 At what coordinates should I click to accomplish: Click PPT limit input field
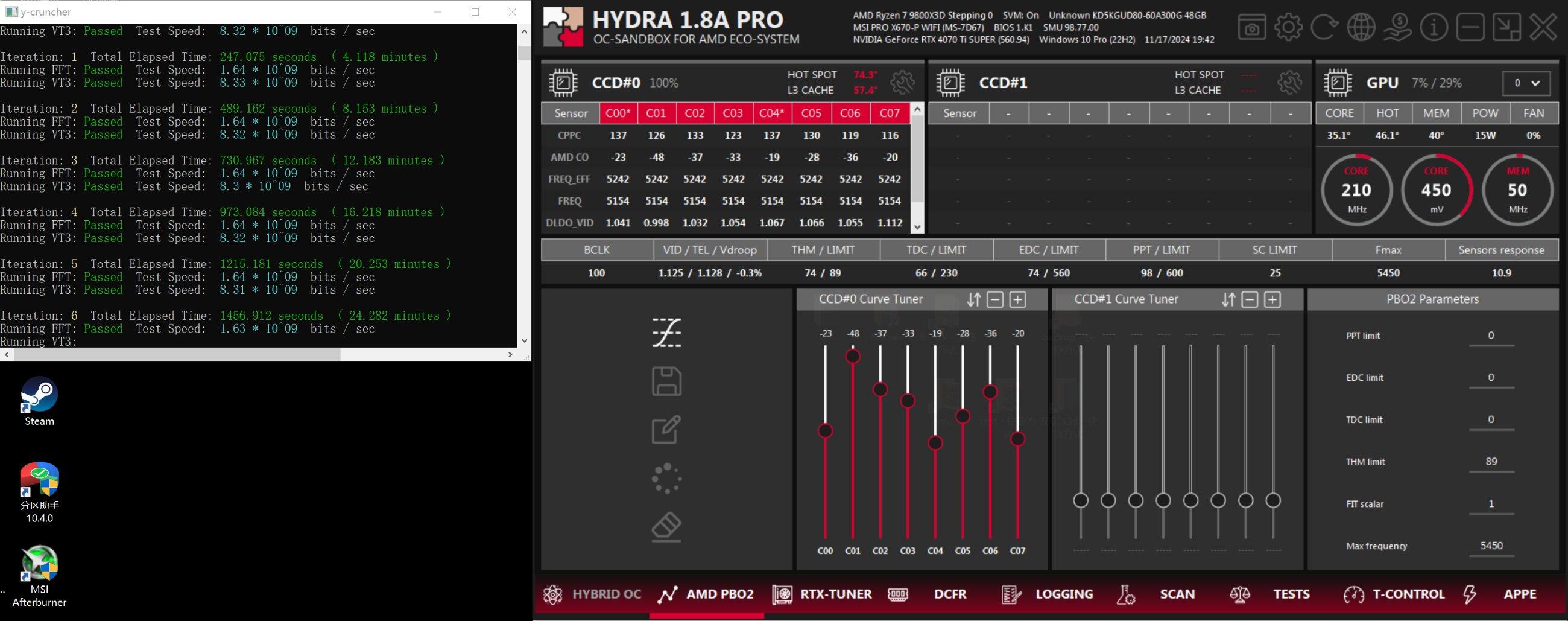point(1491,336)
